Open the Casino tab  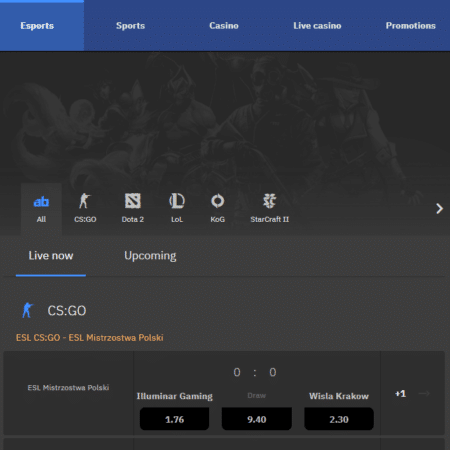224,26
